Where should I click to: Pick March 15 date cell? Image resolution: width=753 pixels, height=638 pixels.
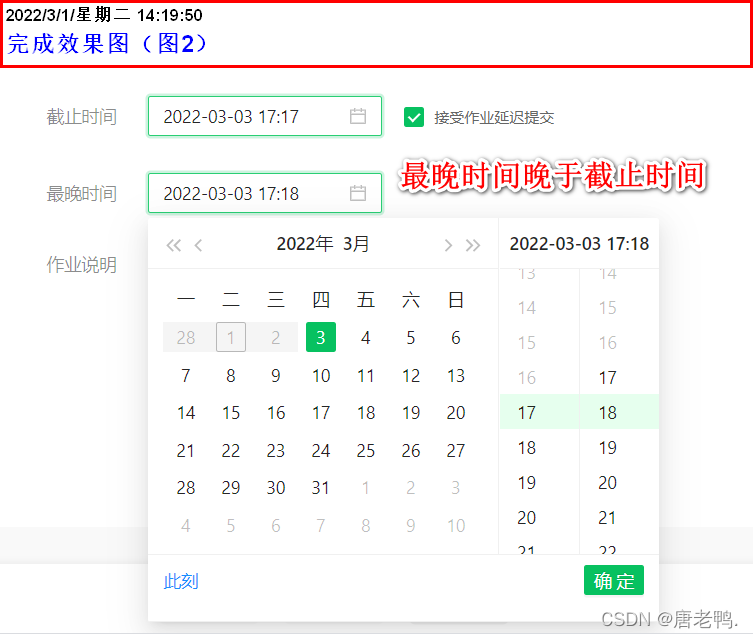click(x=231, y=412)
